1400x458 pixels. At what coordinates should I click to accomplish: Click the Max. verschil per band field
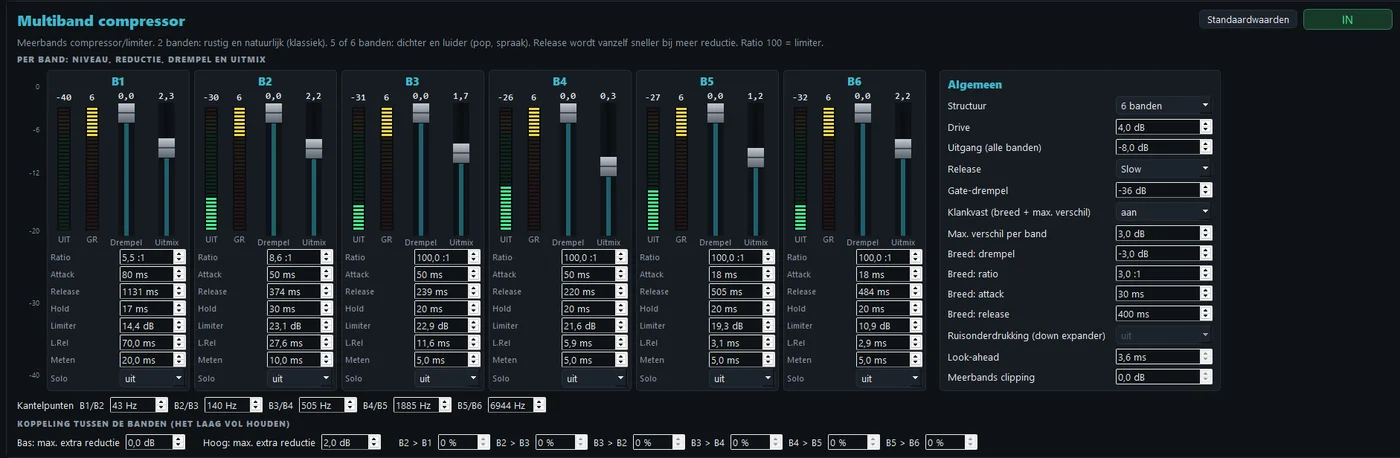pyautogui.click(x=1164, y=233)
